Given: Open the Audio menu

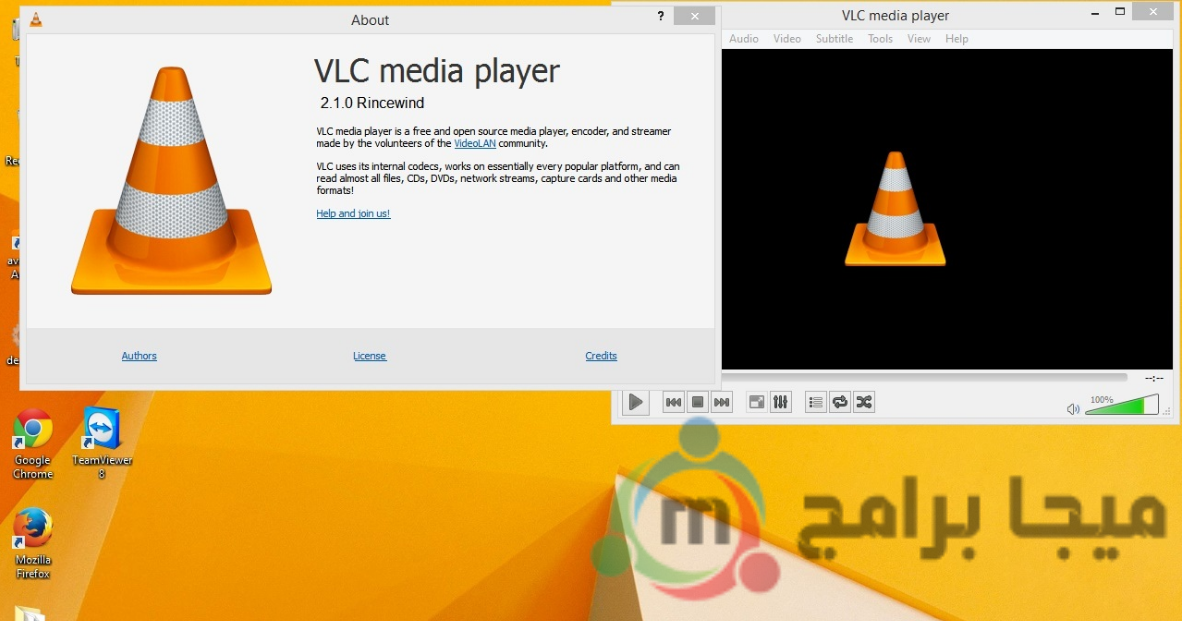Looking at the screenshot, I should 743,38.
